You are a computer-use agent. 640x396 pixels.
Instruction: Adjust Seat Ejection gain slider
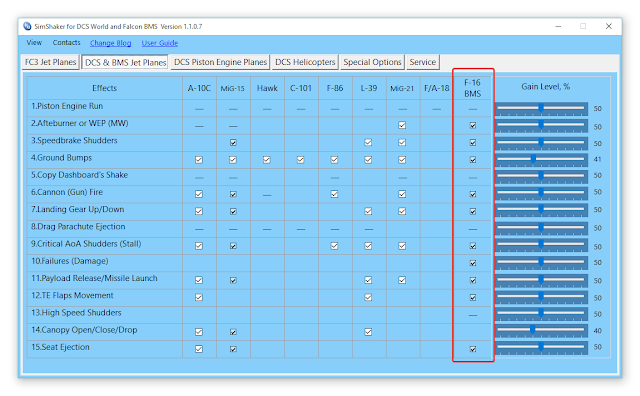[541, 347]
